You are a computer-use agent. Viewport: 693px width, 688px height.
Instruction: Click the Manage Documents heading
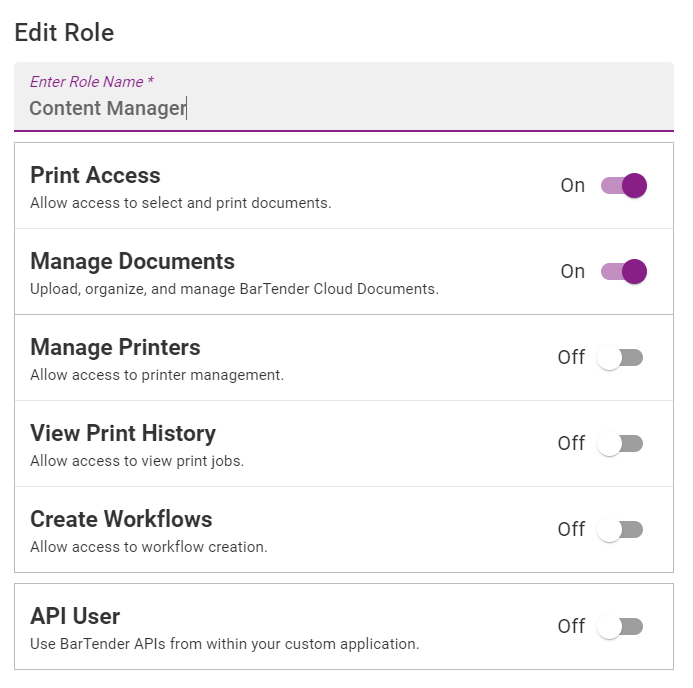(x=132, y=261)
